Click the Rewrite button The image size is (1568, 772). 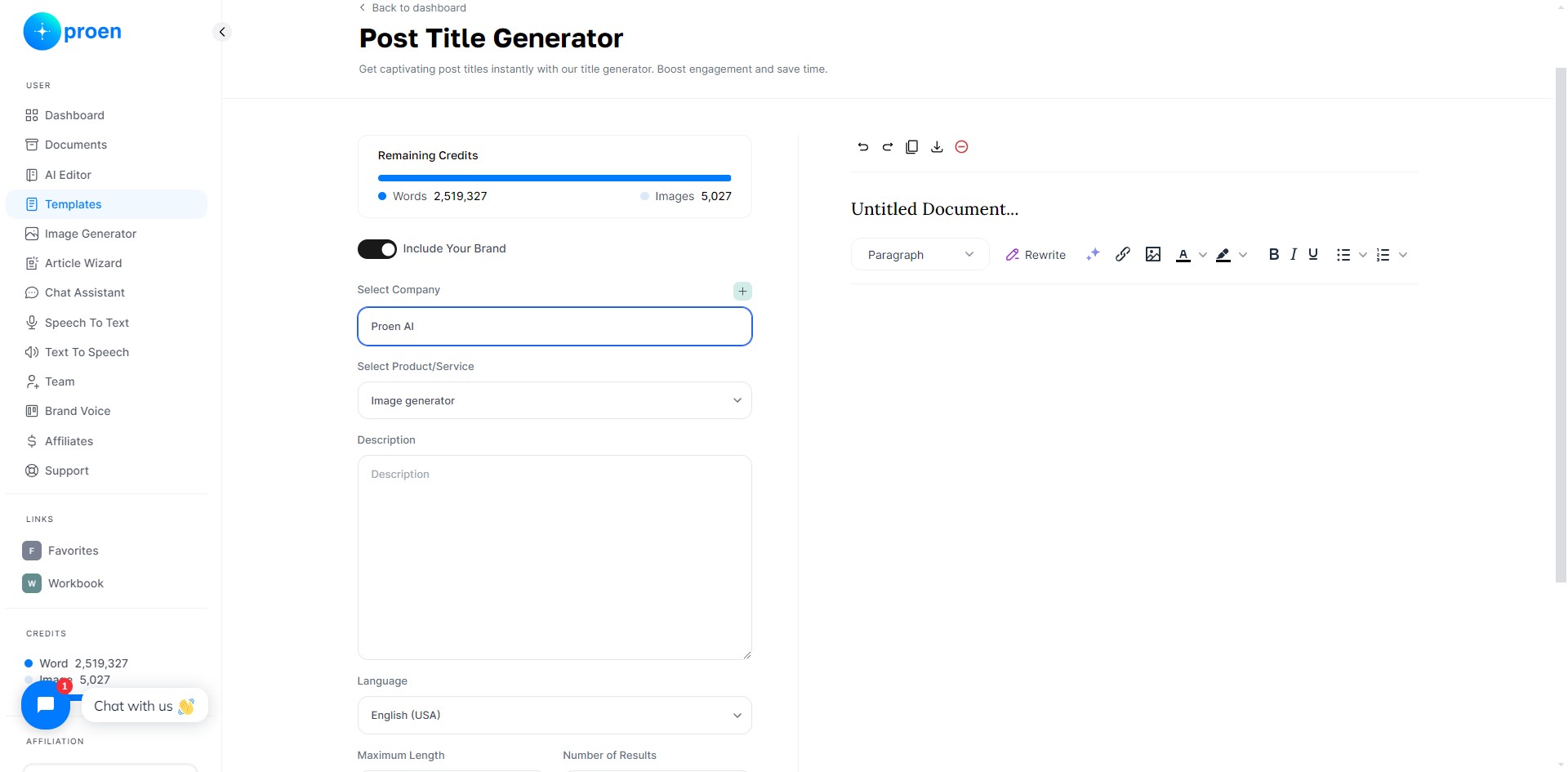(x=1036, y=255)
